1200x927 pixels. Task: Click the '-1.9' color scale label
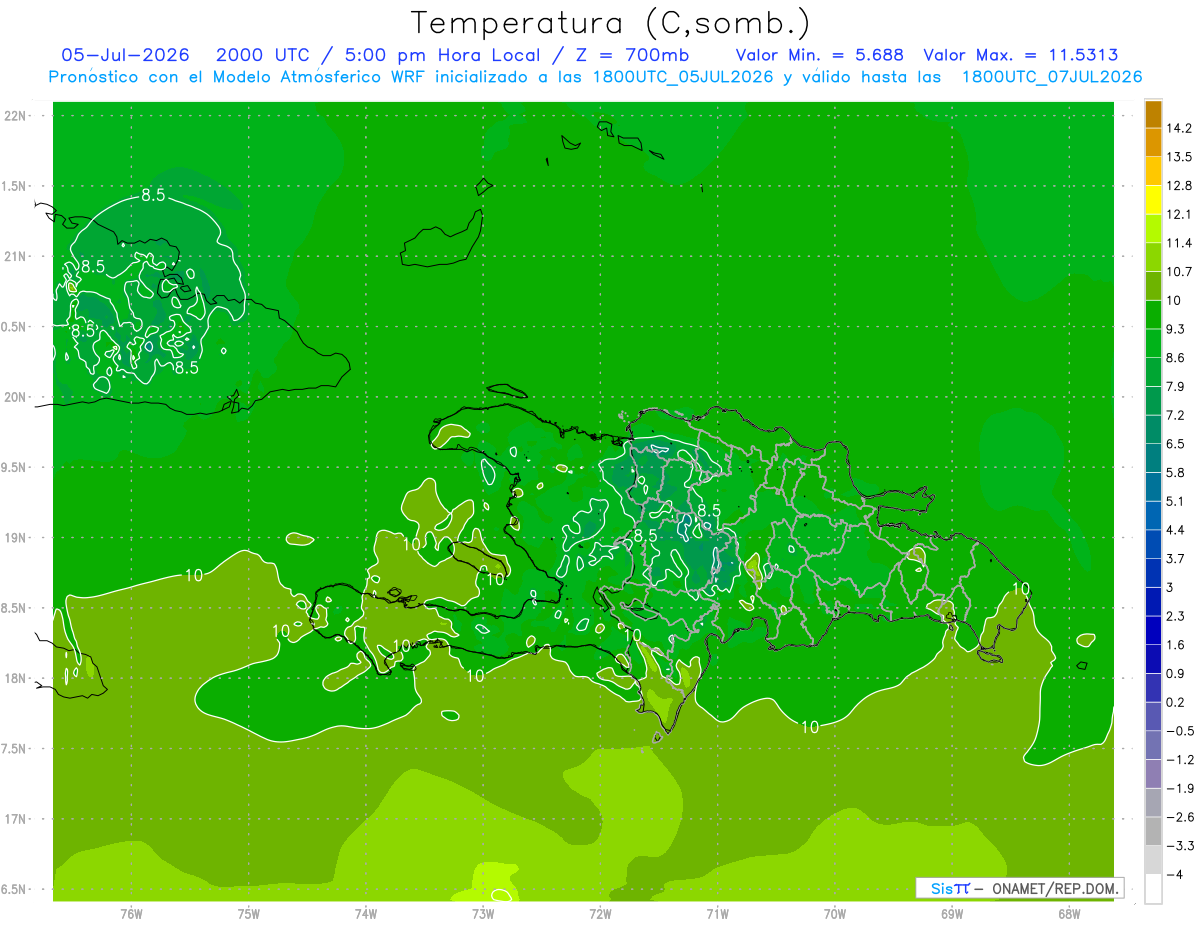point(1179,788)
